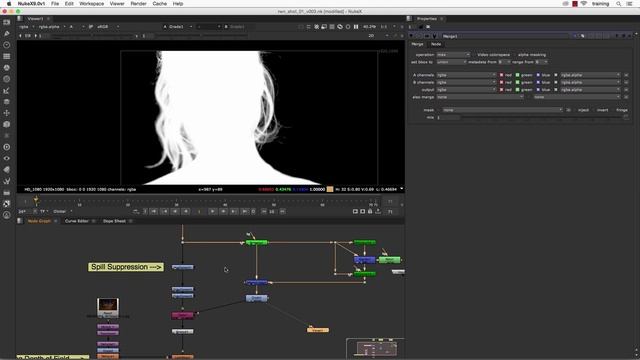Open the FurnaceCore toolbar icon
This screenshot has height=360, width=640.
(x=7, y=203)
